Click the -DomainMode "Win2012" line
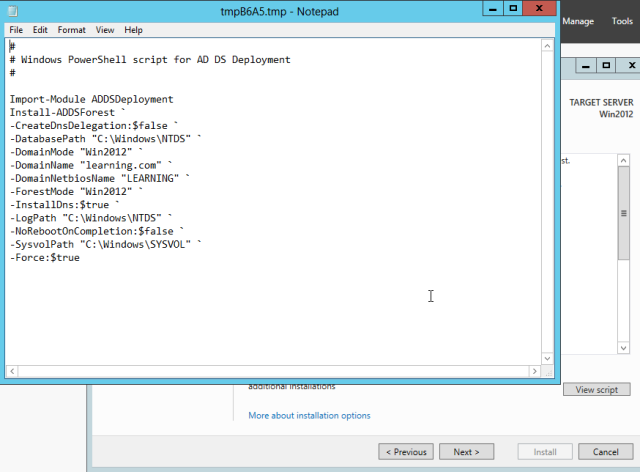The image size is (640, 472). pos(76,152)
